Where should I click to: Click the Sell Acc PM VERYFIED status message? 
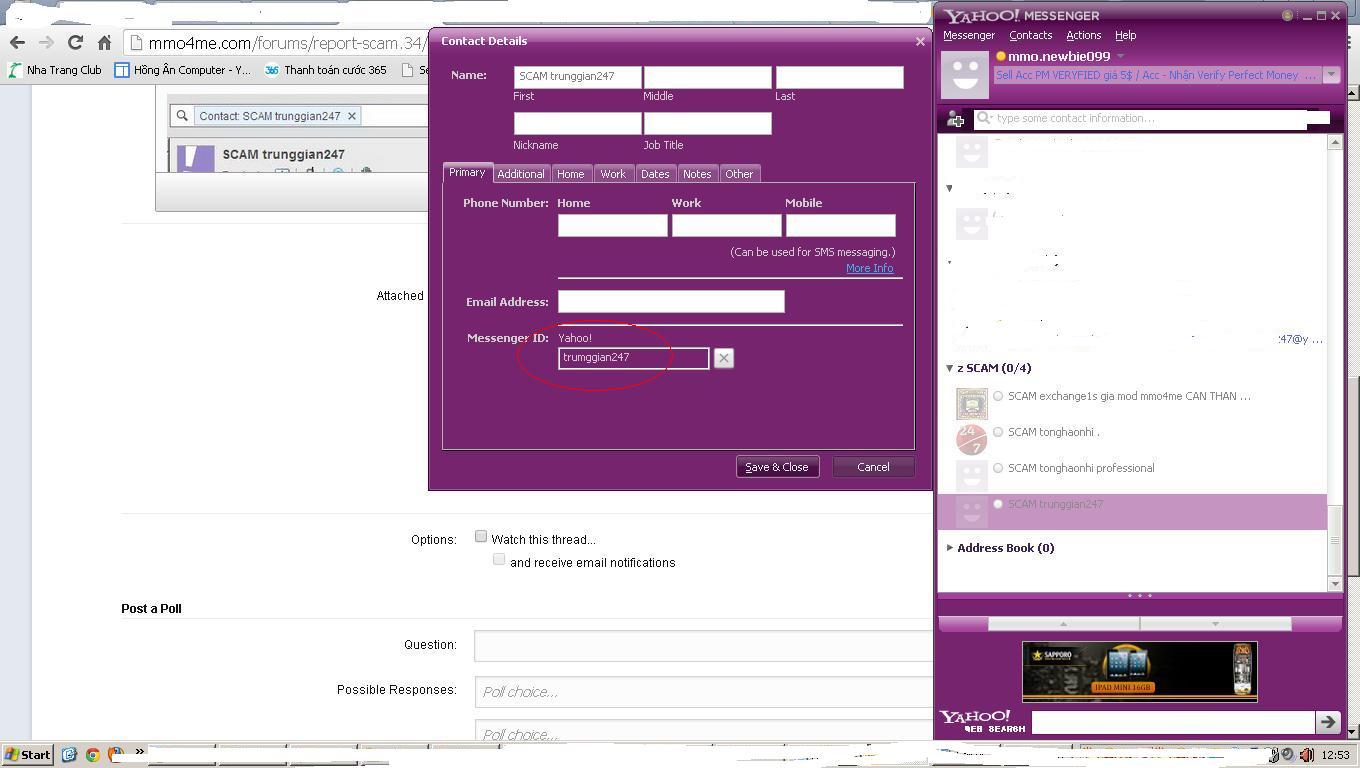click(1157, 75)
